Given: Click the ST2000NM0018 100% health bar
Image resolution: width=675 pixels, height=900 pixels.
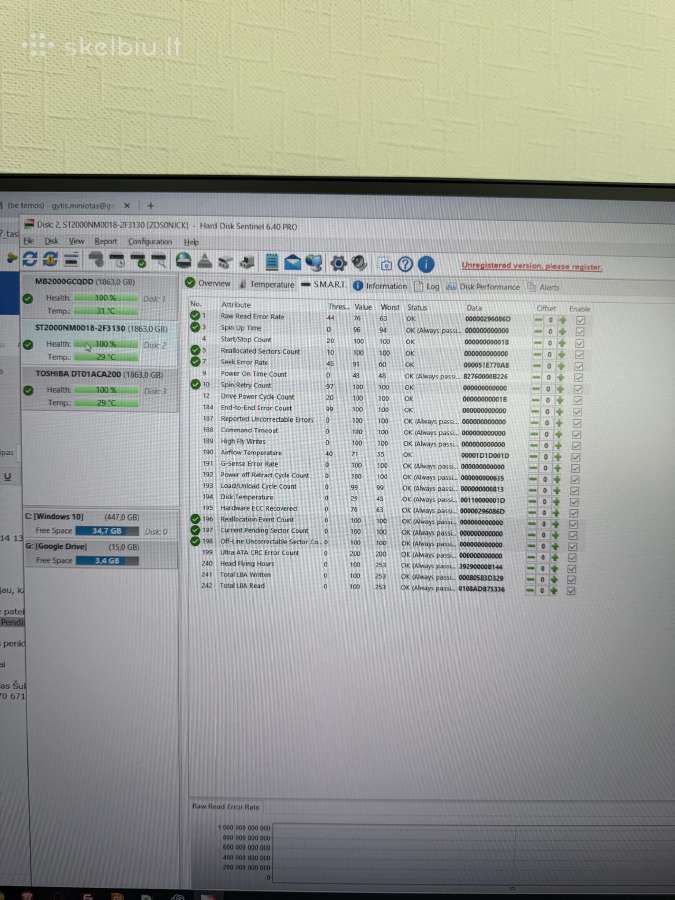Looking at the screenshot, I should tap(106, 344).
